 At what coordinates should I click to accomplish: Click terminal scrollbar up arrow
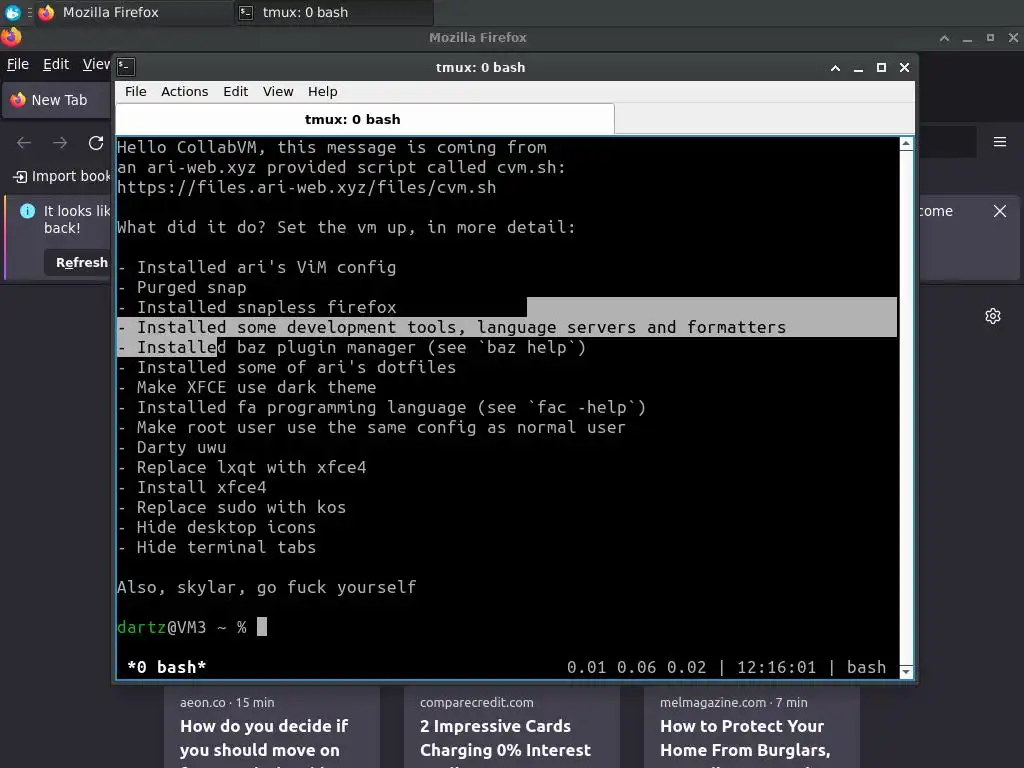[906, 144]
